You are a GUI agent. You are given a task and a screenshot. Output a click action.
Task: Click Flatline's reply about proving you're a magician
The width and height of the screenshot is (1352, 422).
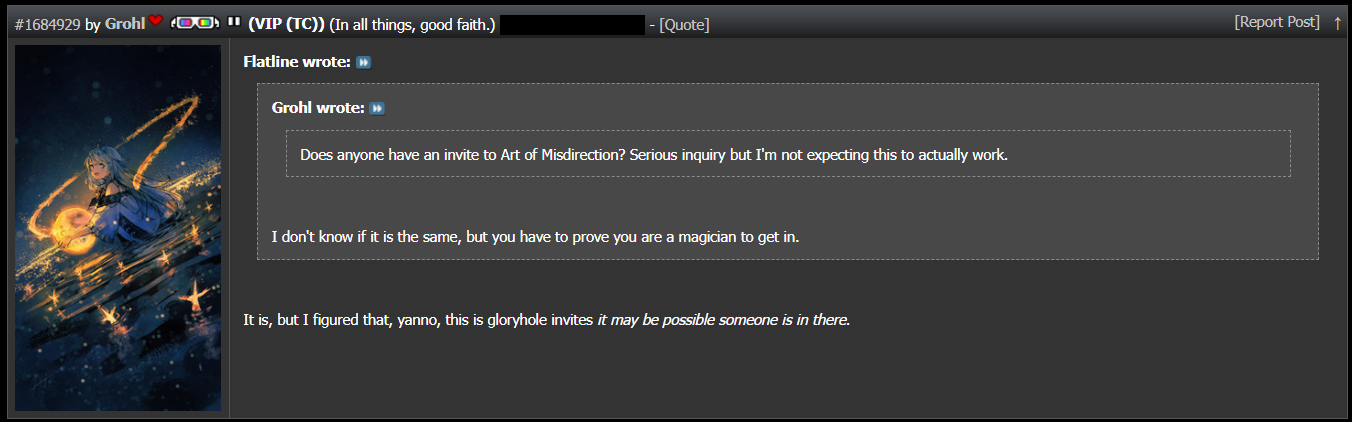(535, 238)
